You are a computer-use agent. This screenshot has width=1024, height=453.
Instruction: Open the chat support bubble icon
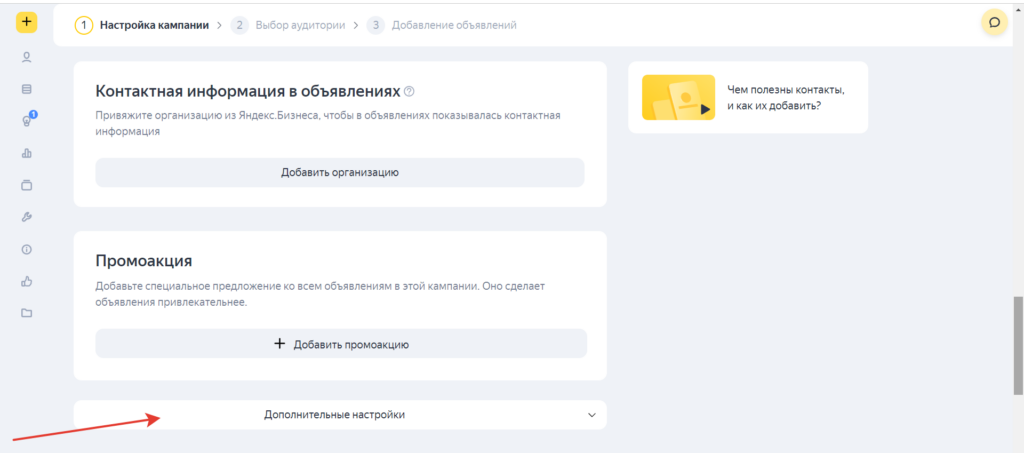(993, 22)
